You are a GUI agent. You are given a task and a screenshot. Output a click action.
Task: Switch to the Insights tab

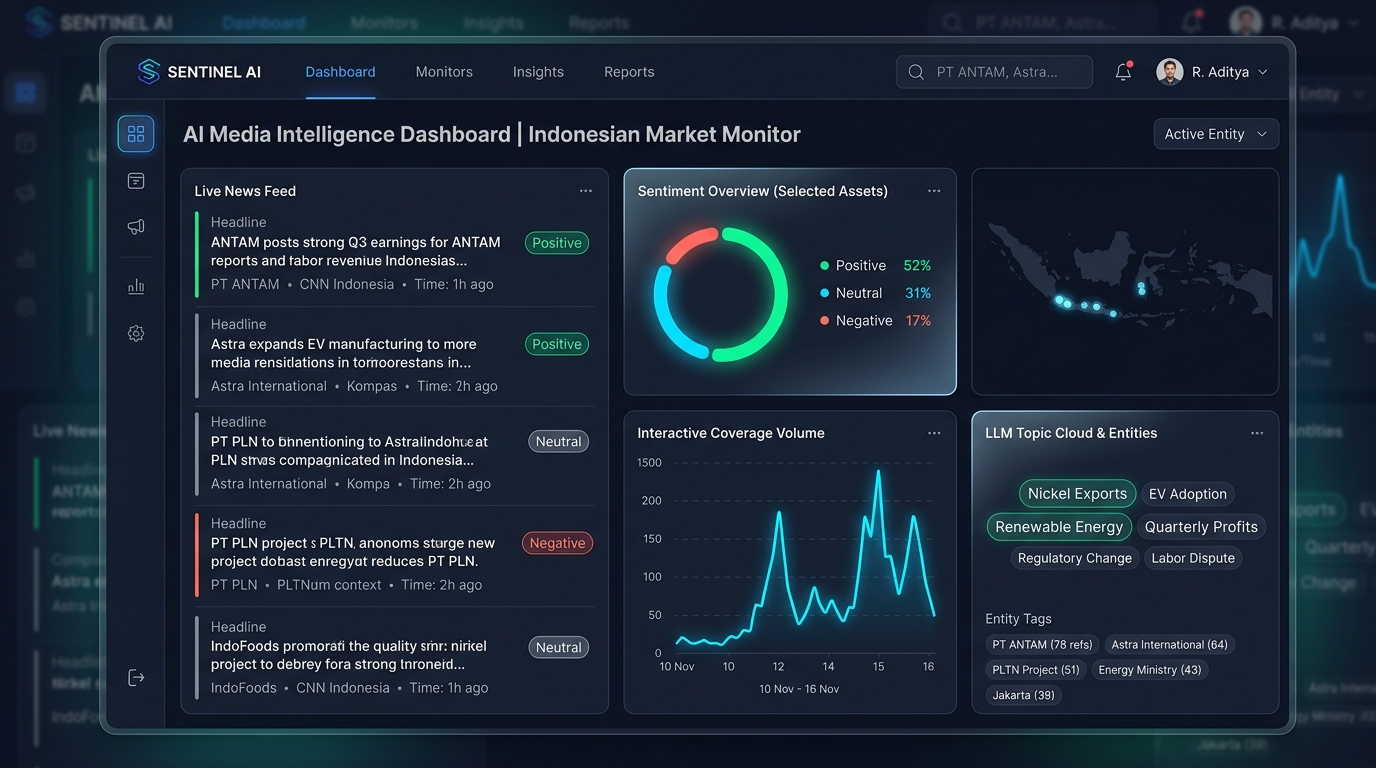pyautogui.click(x=538, y=72)
